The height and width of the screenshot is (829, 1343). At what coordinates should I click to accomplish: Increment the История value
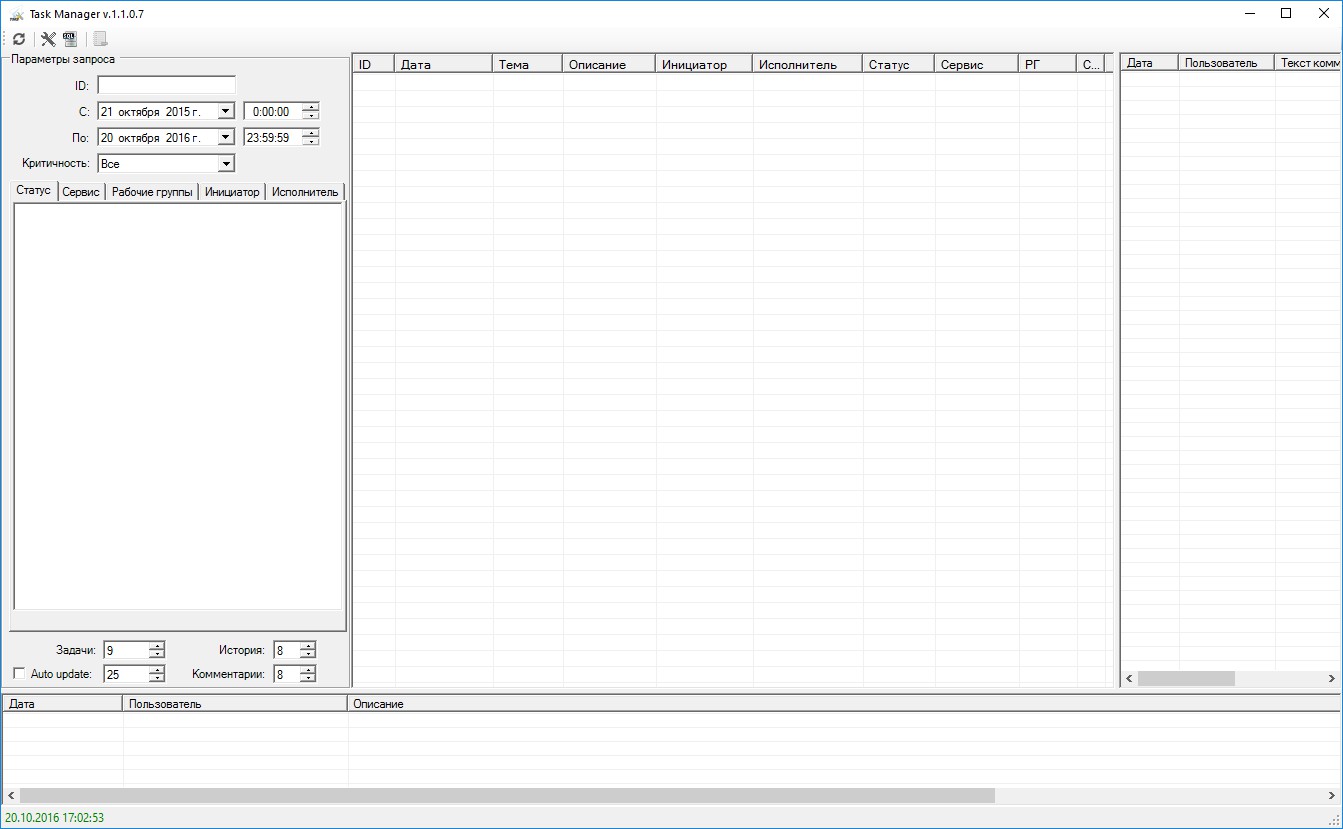click(307, 646)
